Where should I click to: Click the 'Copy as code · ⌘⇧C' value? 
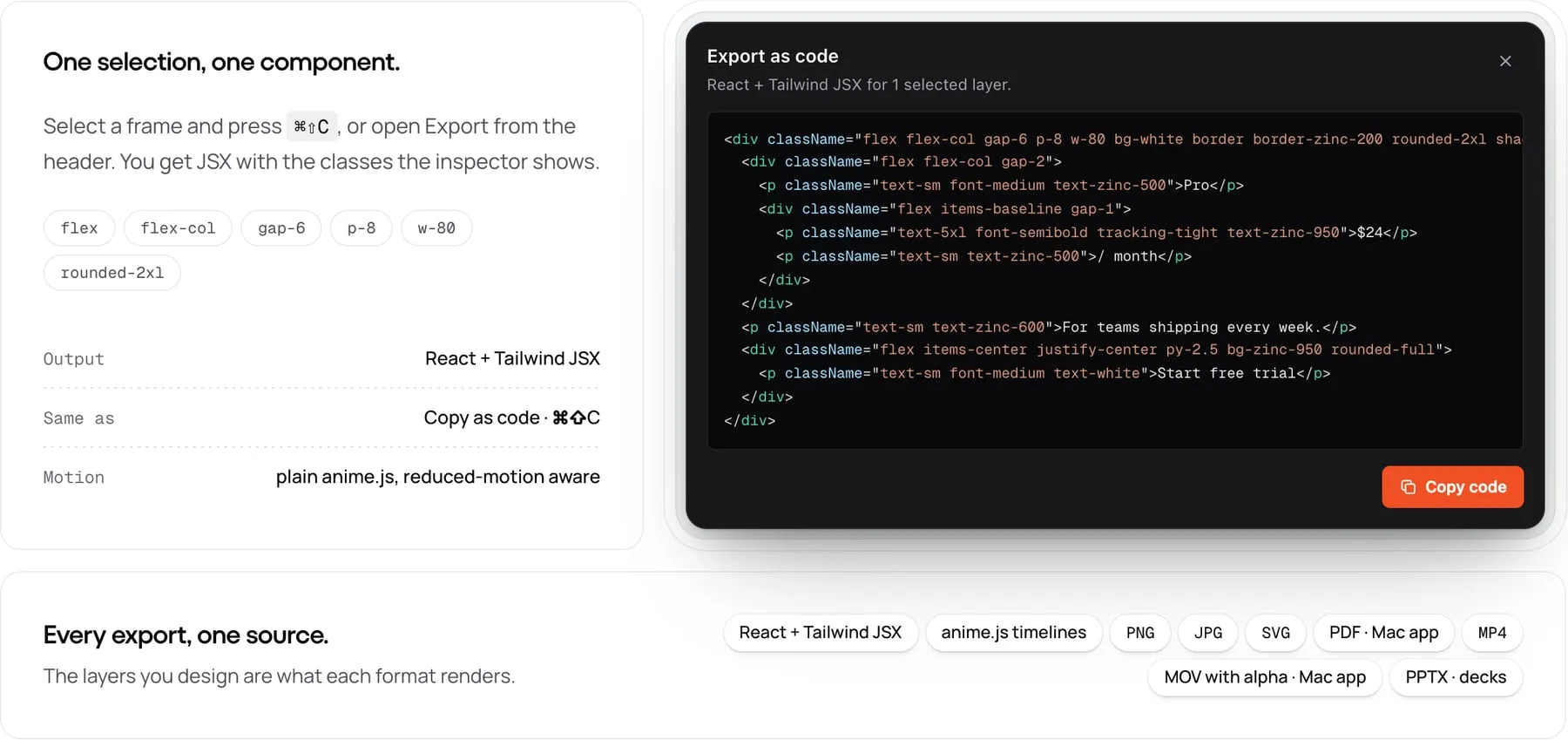tap(512, 418)
